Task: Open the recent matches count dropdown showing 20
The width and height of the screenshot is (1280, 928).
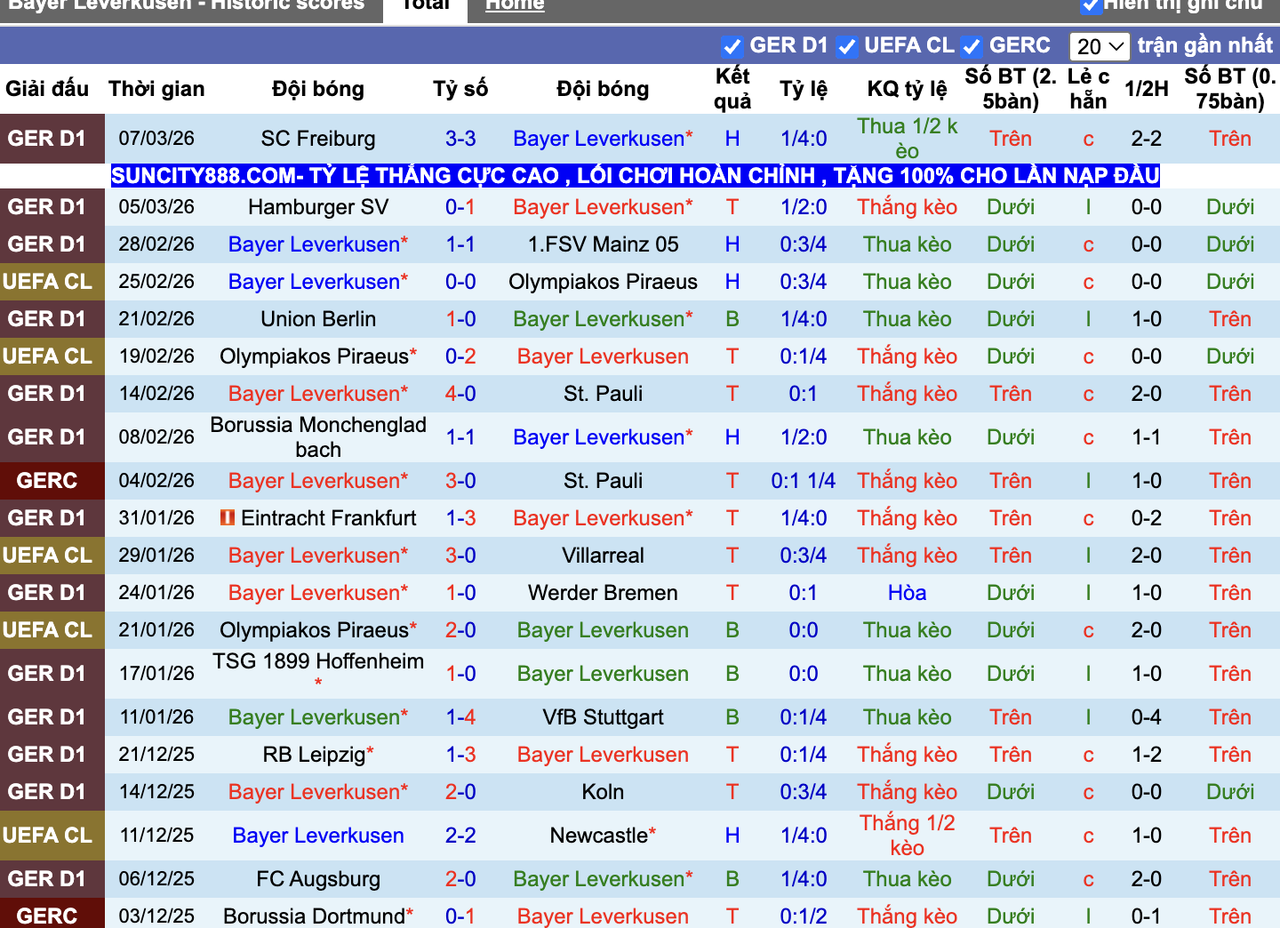Action: [x=1099, y=46]
